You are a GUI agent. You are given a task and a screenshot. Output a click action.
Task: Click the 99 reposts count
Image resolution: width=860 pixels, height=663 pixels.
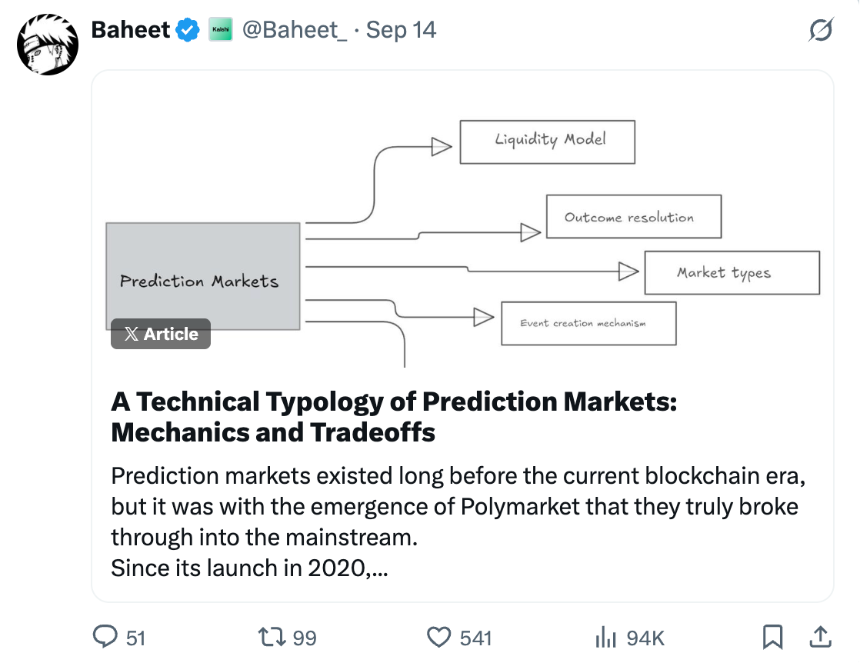pyautogui.click(x=305, y=638)
